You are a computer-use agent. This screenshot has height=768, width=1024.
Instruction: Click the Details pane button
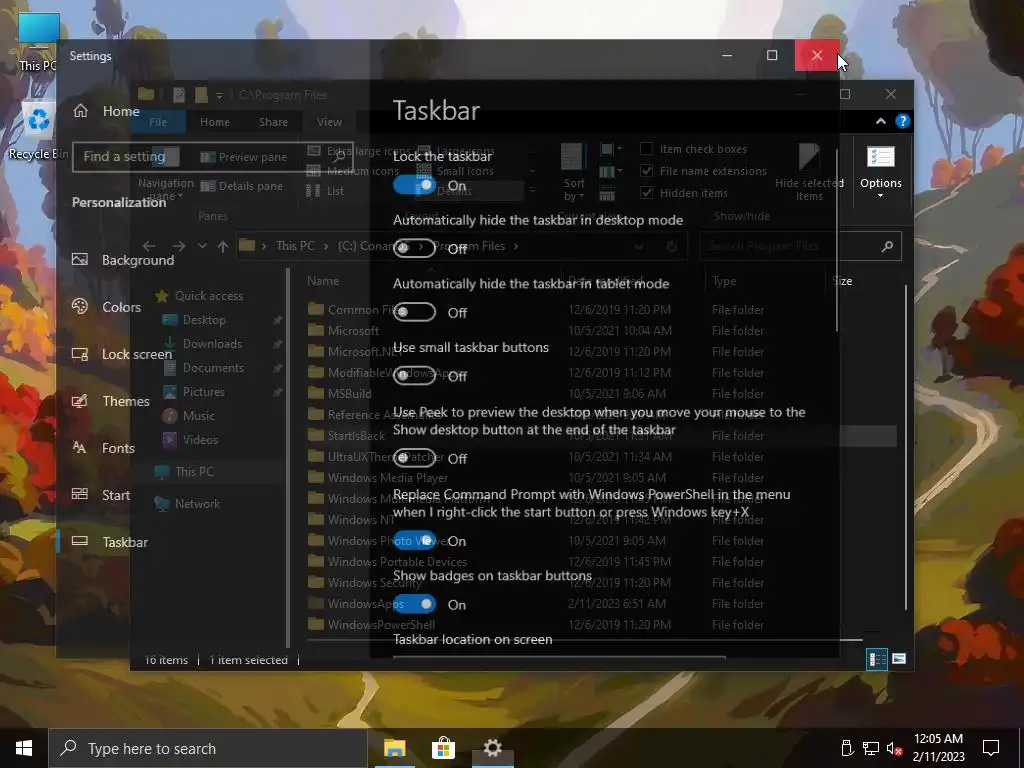242,186
